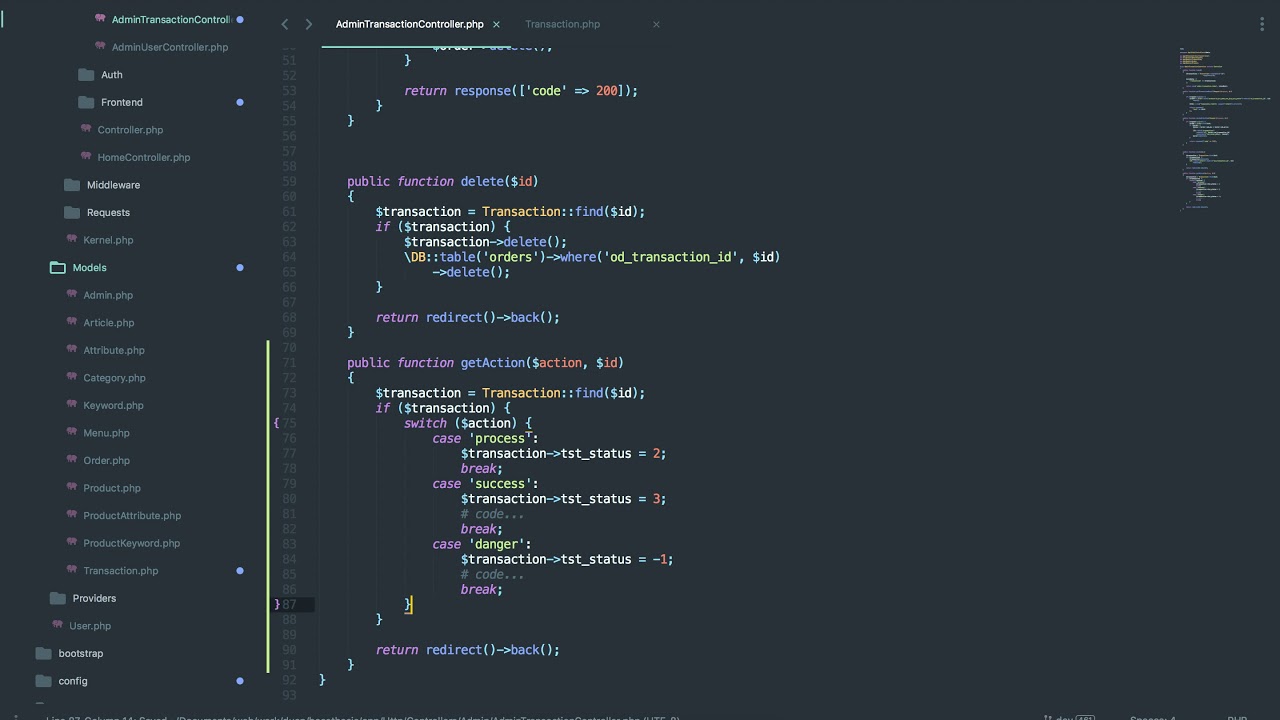
Task: Click line number 59 in the gutter
Action: tap(289, 182)
